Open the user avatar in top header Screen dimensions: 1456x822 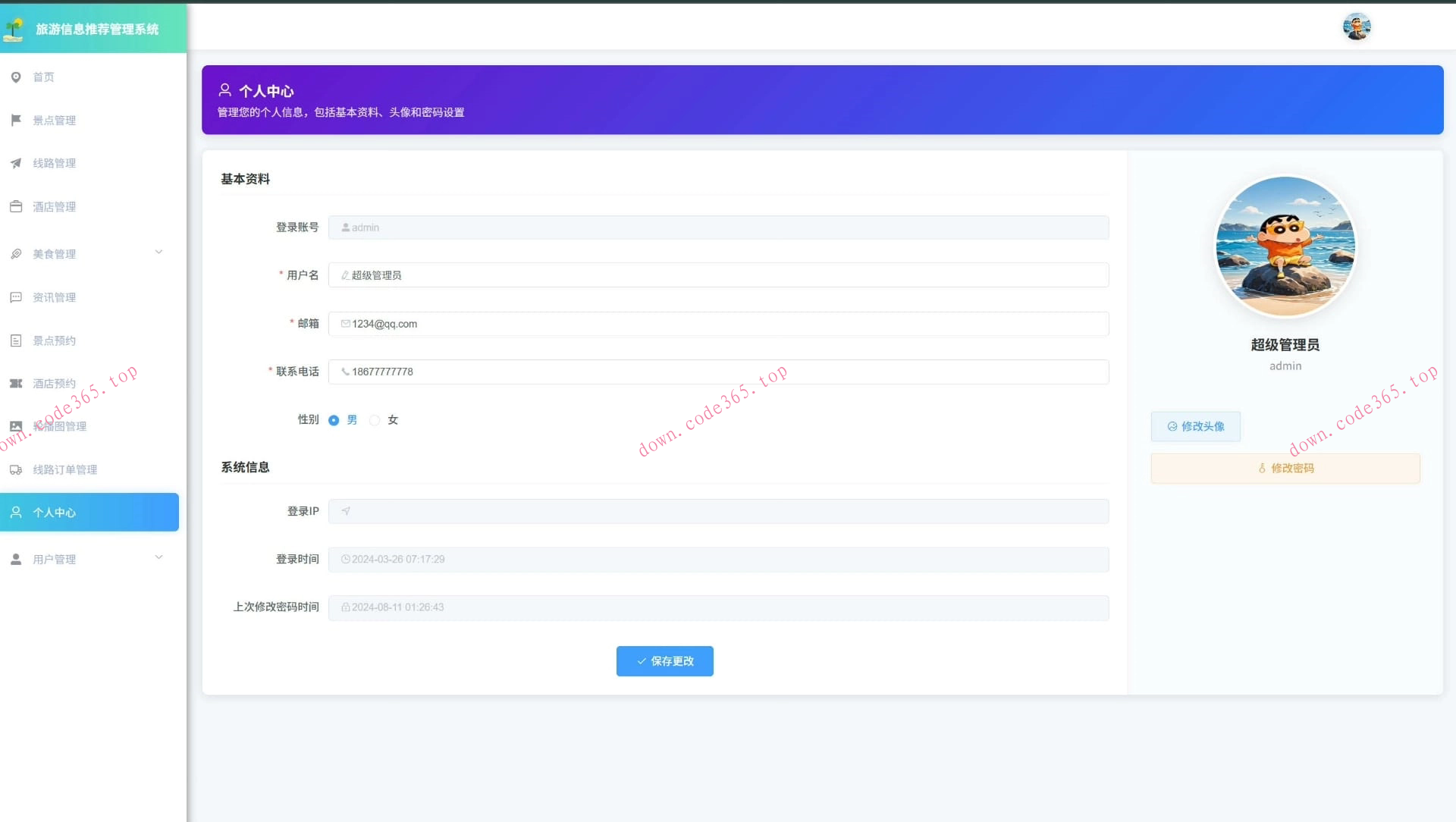click(x=1356, y=27)
